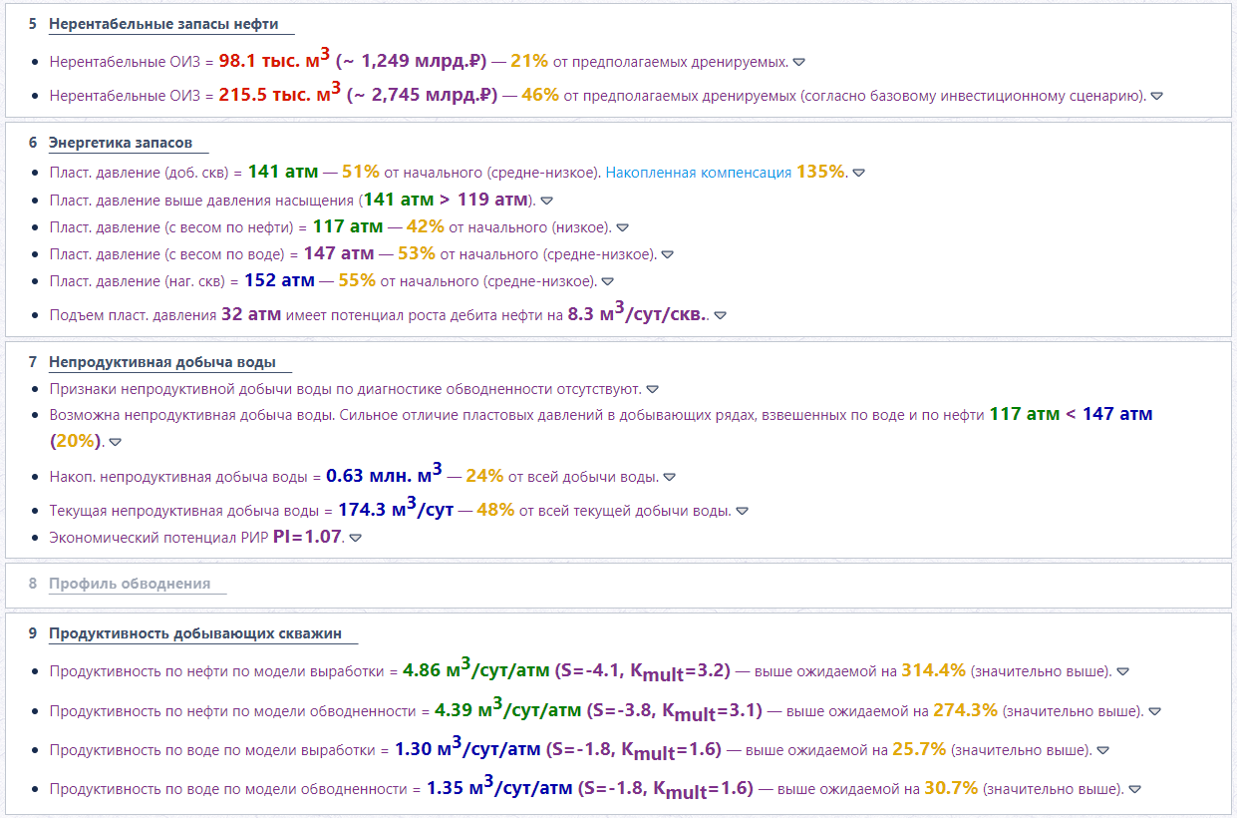Image resolution: width=1237 pixels, height=818 pixels.
Task: Select the compensation value '135%'
Action: pos(821,172)
